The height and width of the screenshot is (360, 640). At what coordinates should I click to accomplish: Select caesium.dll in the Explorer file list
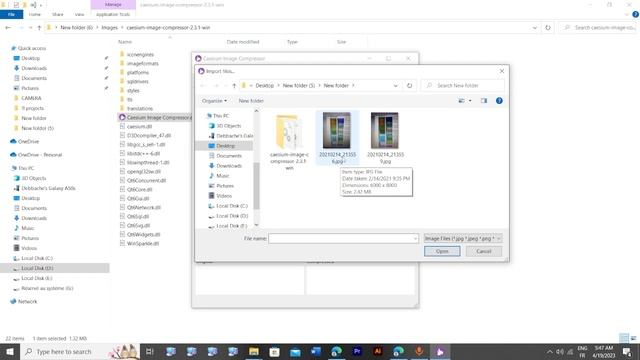139,127
